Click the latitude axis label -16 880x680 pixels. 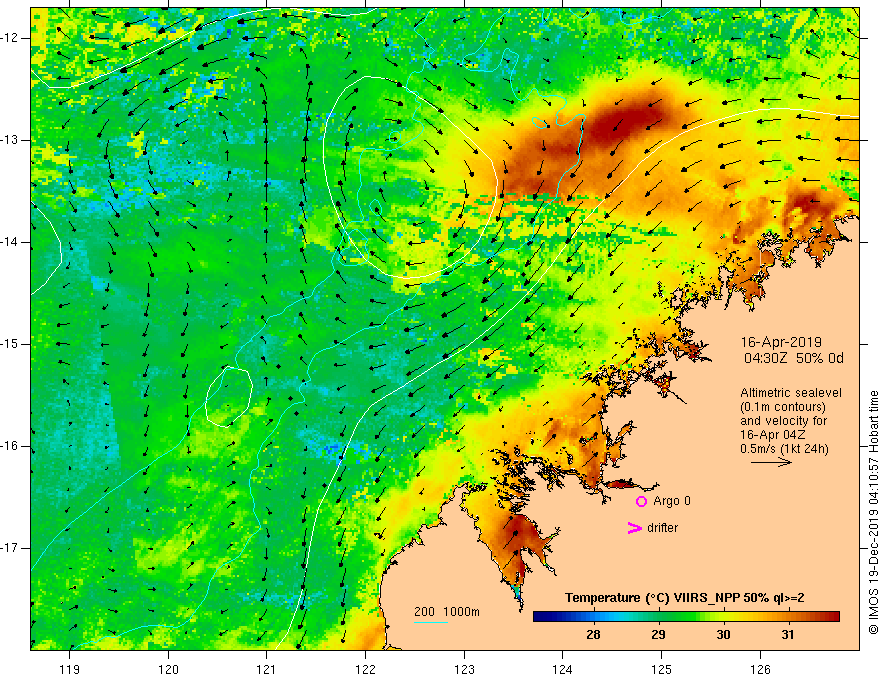(10, 446)
